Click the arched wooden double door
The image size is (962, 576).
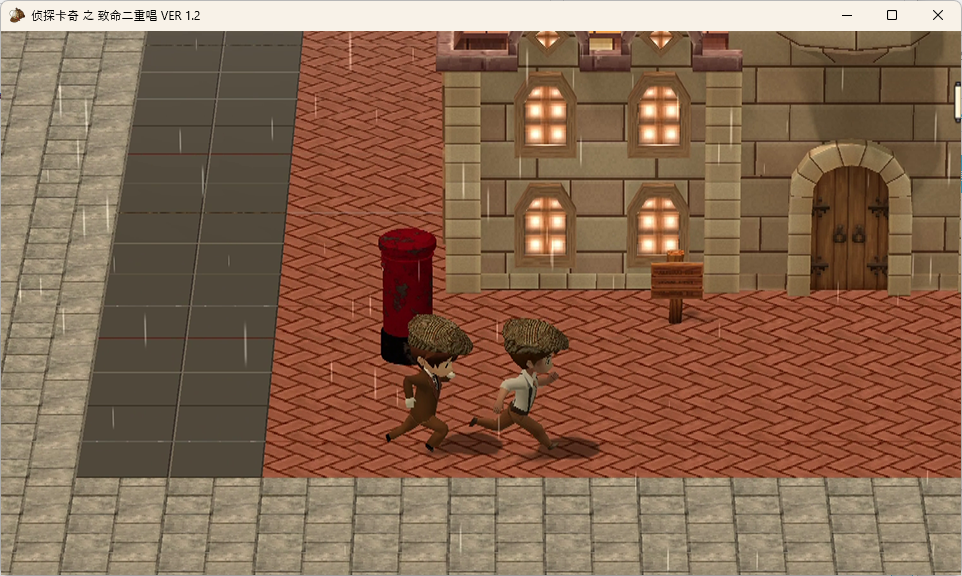850,228
